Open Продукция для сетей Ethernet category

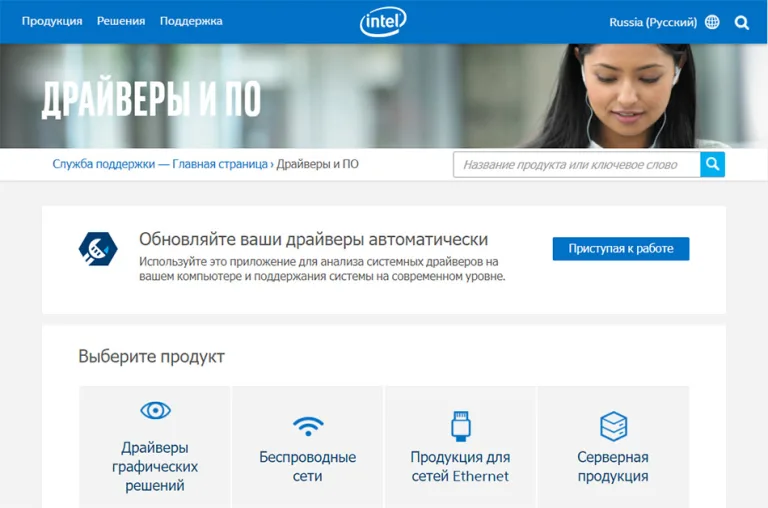pos(460,446)
